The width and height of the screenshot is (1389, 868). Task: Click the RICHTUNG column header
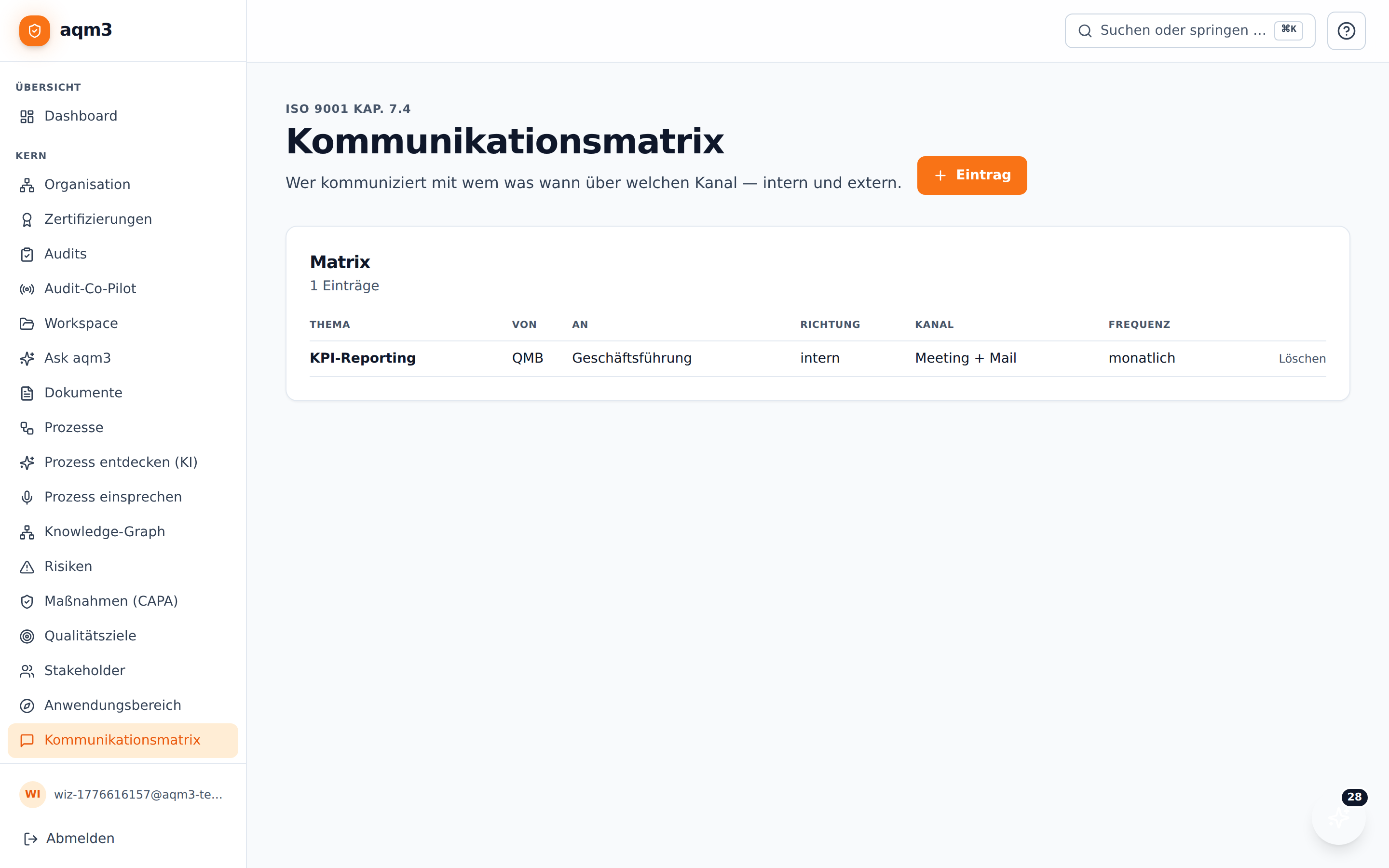click(x=830, y=325)
